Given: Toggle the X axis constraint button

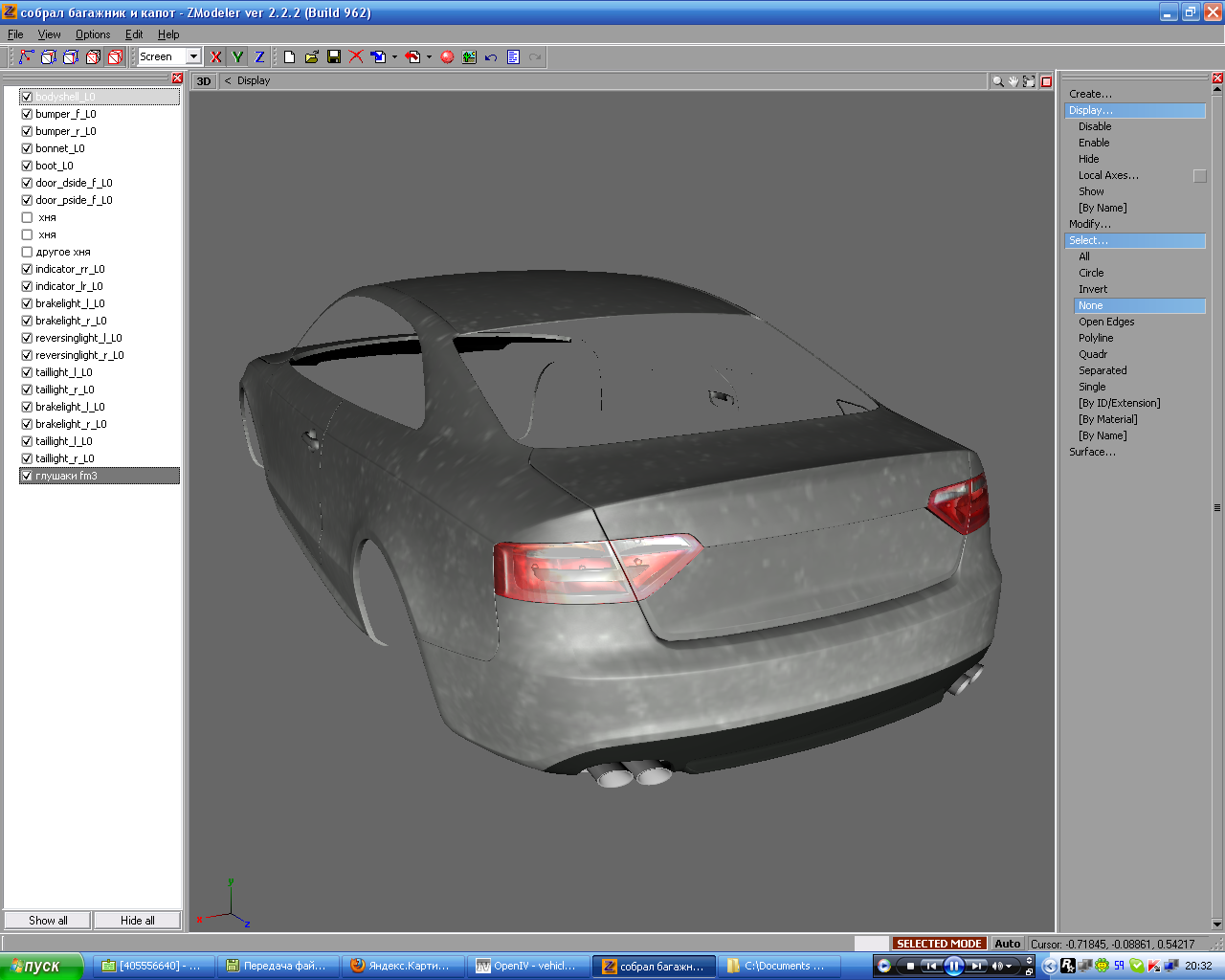Looking at the screenshot, I should 216,57.
